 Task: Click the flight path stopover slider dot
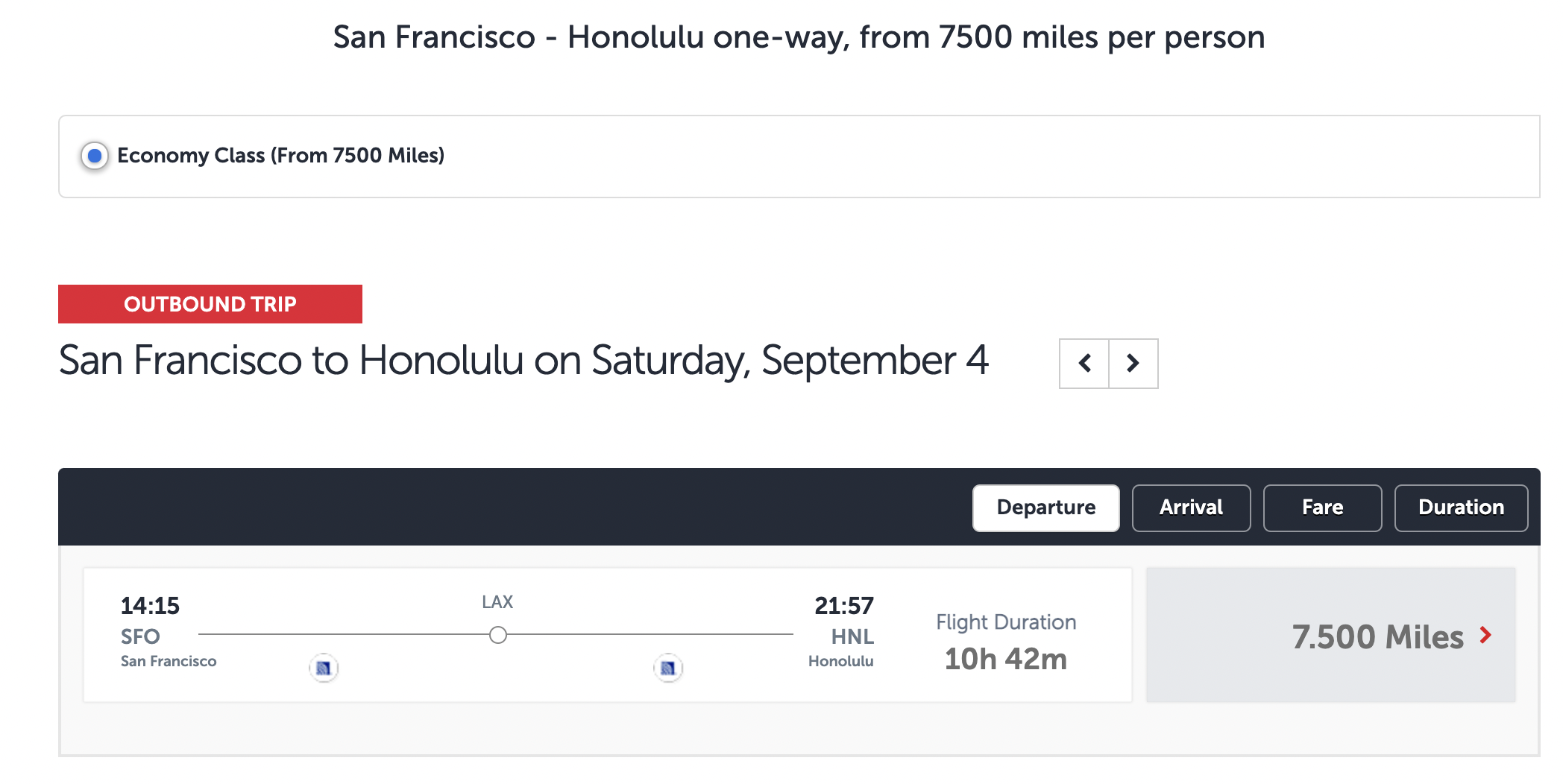[498, 636]
